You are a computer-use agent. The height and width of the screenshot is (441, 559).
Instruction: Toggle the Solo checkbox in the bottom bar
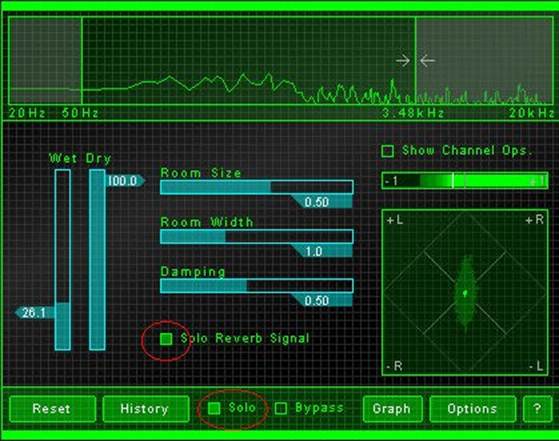click(214, 408)
